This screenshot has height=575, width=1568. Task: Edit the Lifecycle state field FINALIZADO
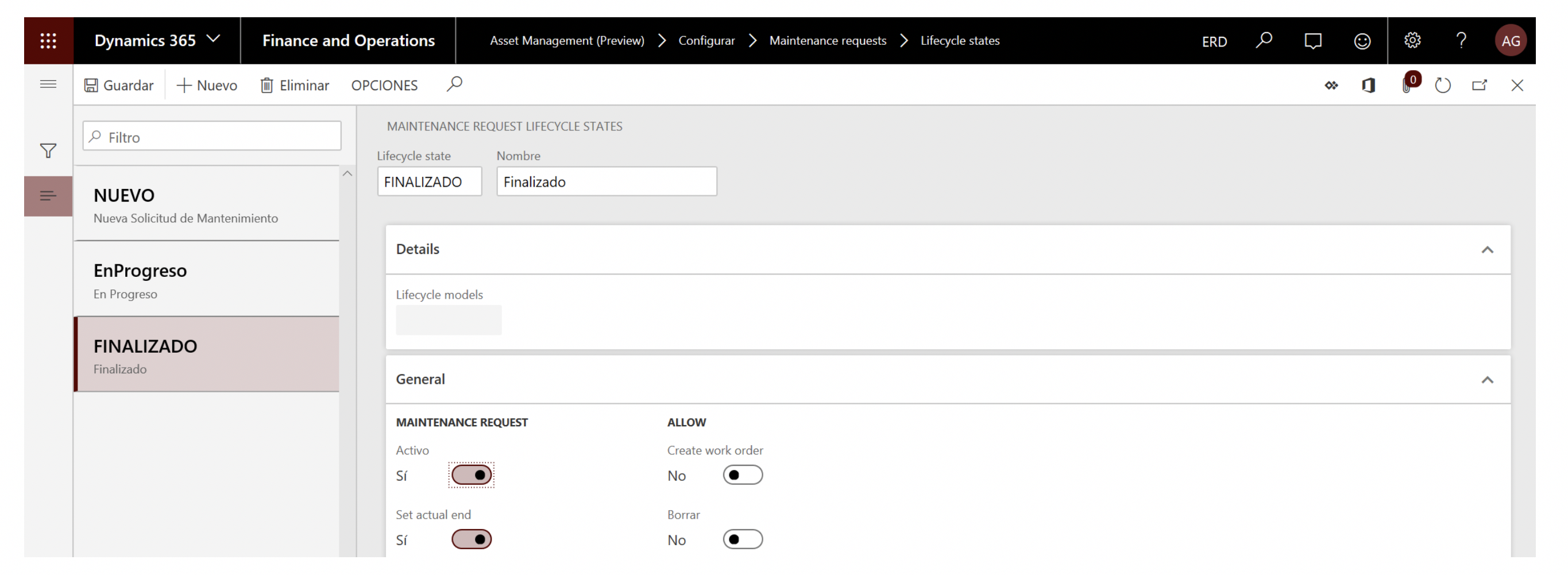tap(429, 182)
